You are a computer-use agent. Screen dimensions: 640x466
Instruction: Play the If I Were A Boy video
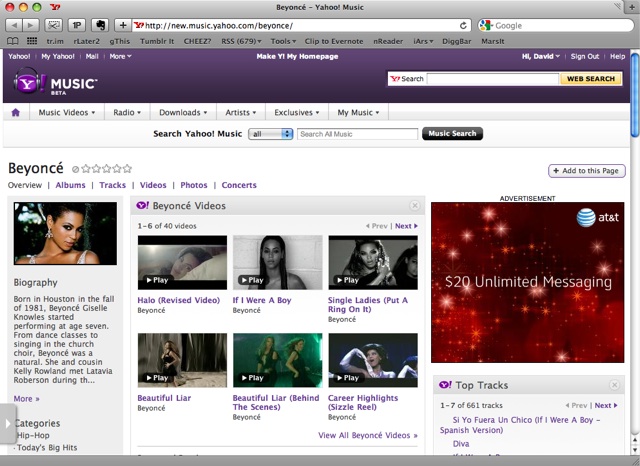click(x=278, y=262)
